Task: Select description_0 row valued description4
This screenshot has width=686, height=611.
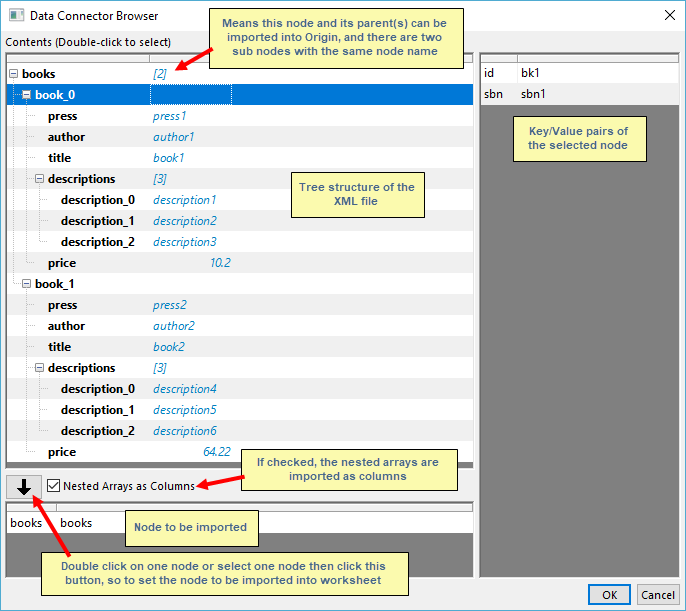Action: [x=240, y=389]
